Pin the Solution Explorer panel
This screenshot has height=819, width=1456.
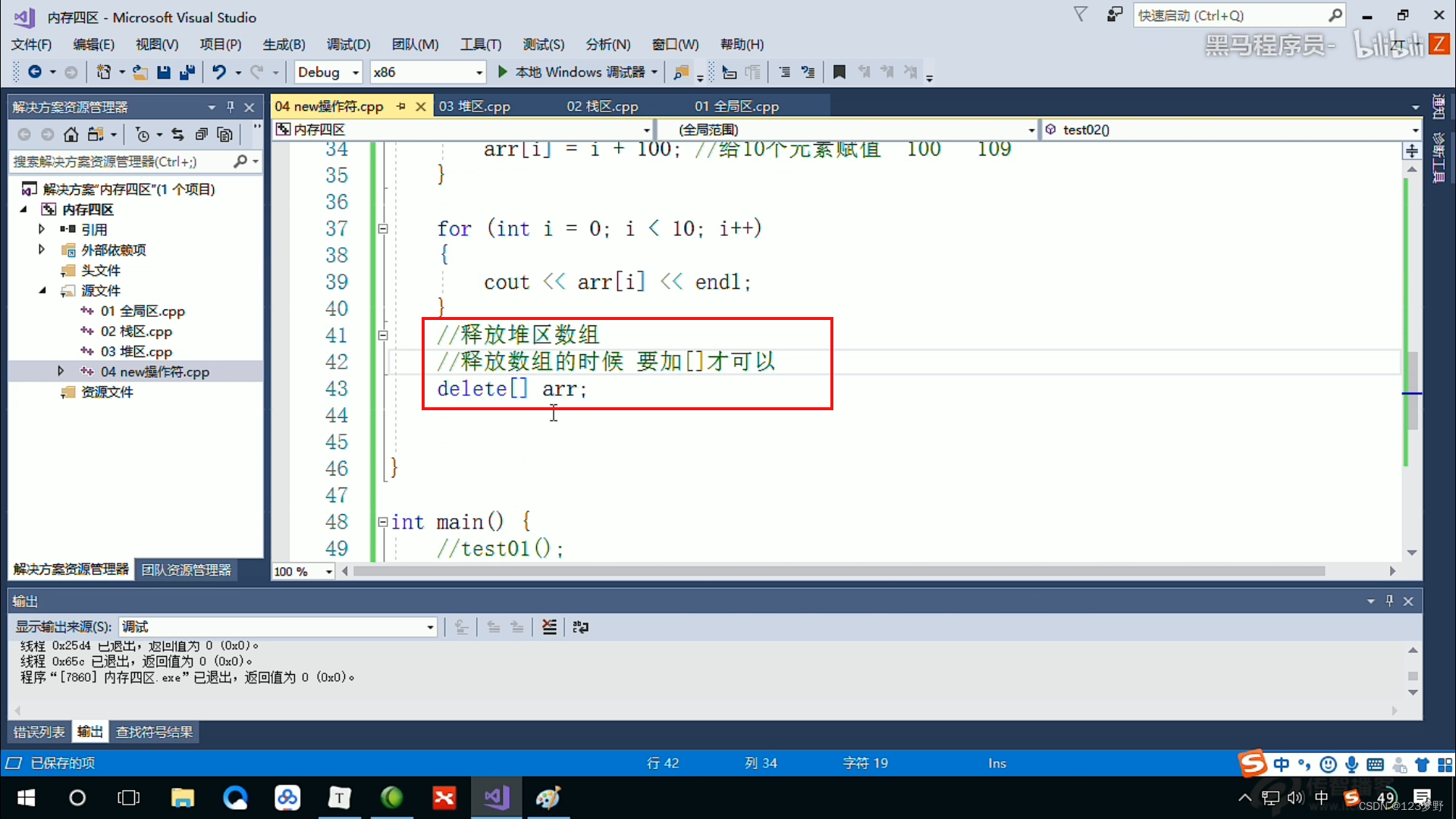tap(231, 107)
